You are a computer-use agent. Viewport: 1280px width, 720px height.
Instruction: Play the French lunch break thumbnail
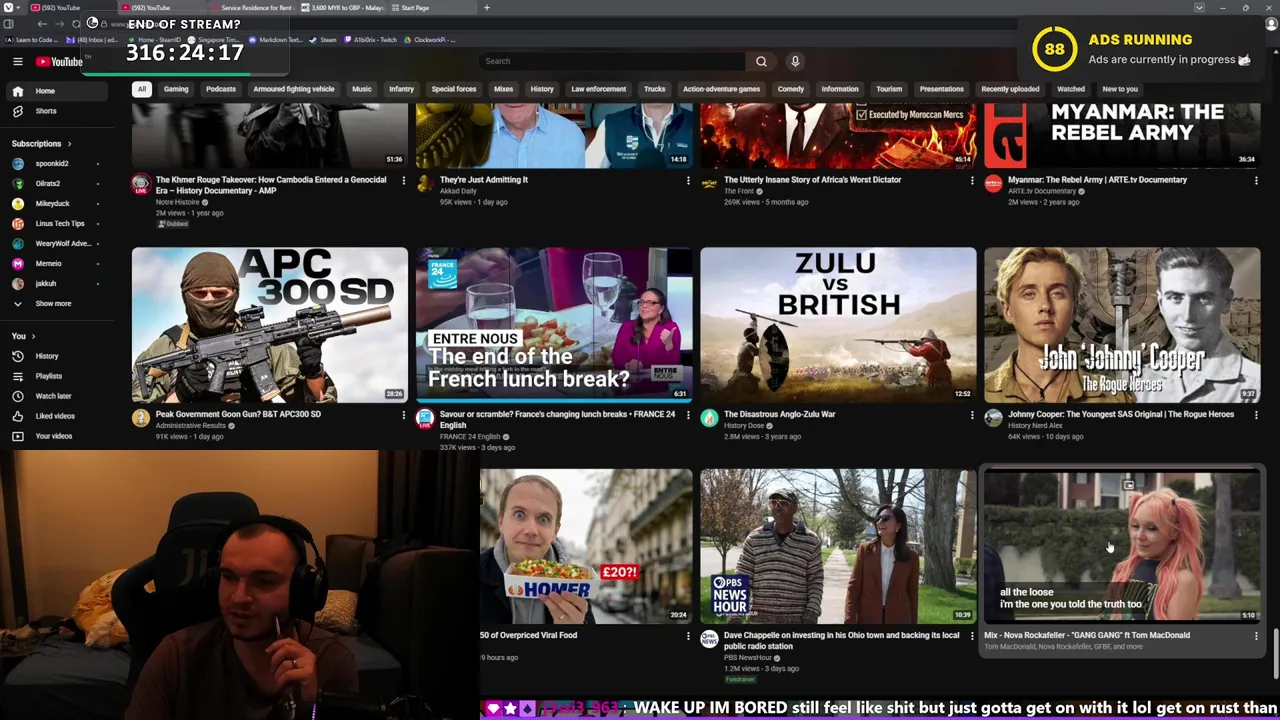[554, 325]
